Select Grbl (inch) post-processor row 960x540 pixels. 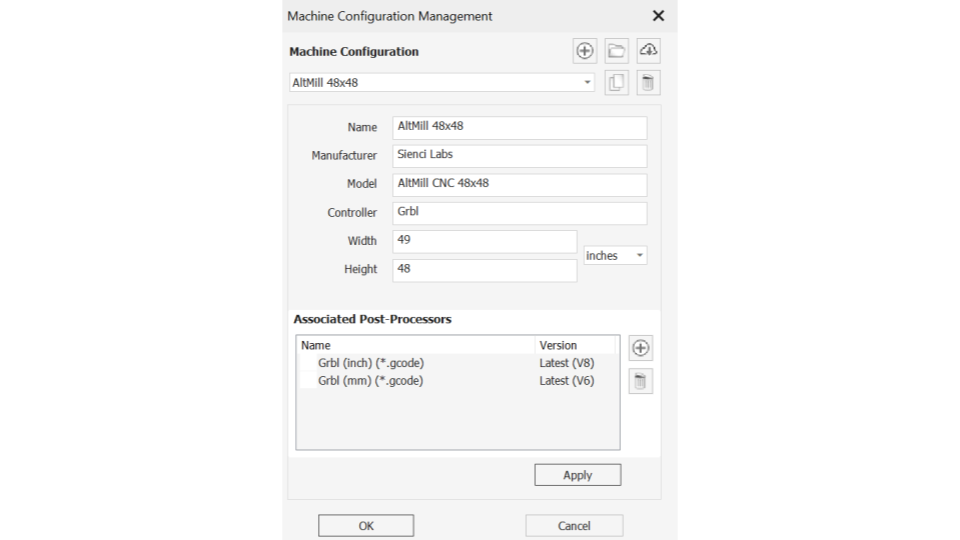pyautogui.click(x=457, y=363)
